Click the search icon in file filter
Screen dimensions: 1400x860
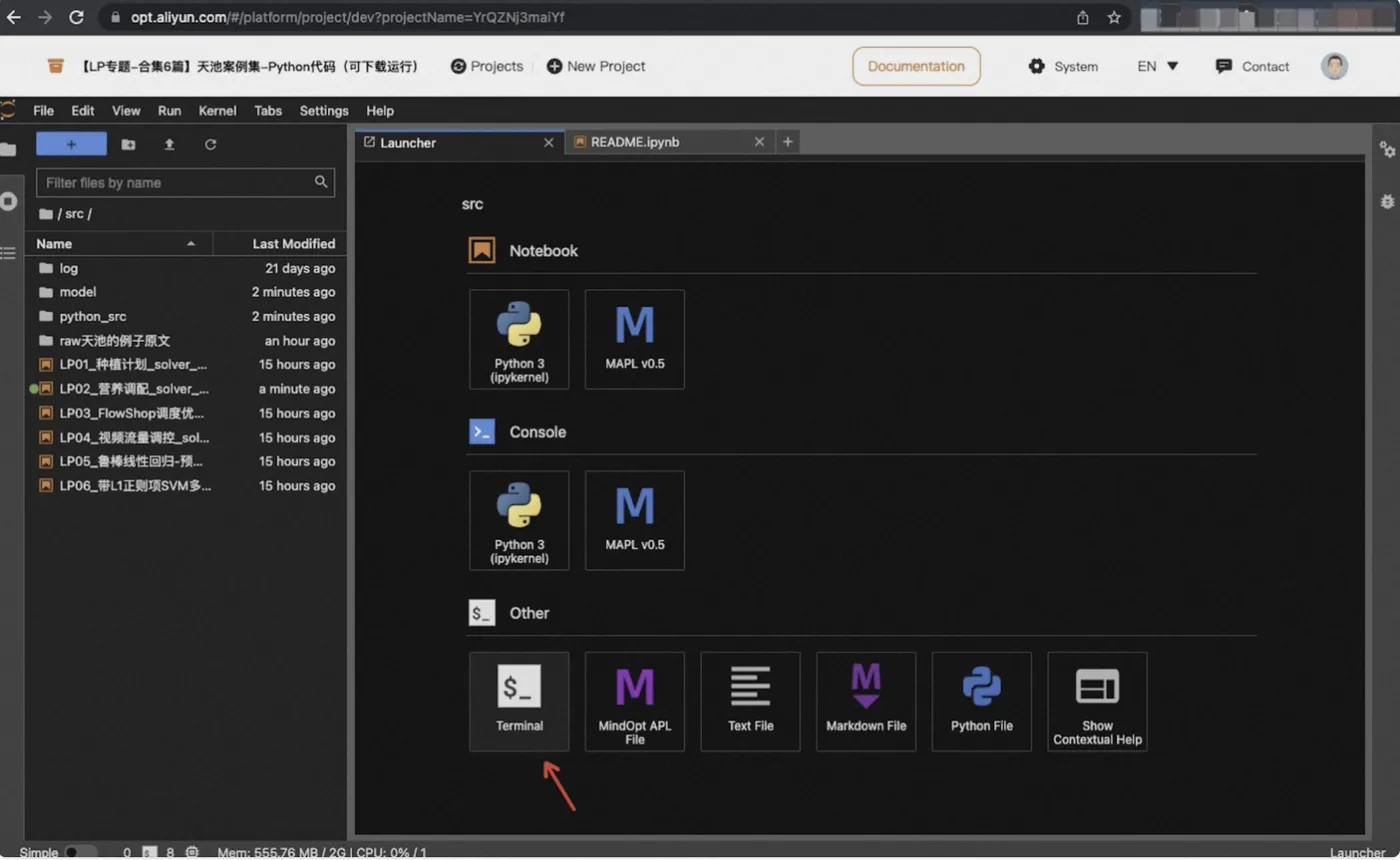321,182
